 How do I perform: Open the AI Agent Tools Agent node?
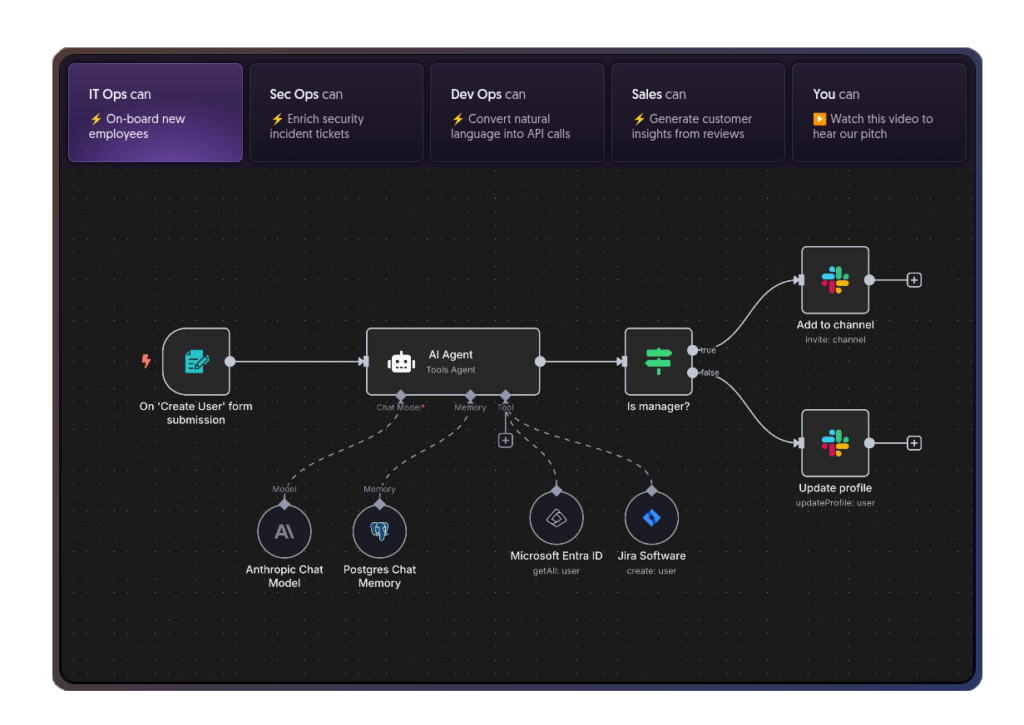point(452,362)
